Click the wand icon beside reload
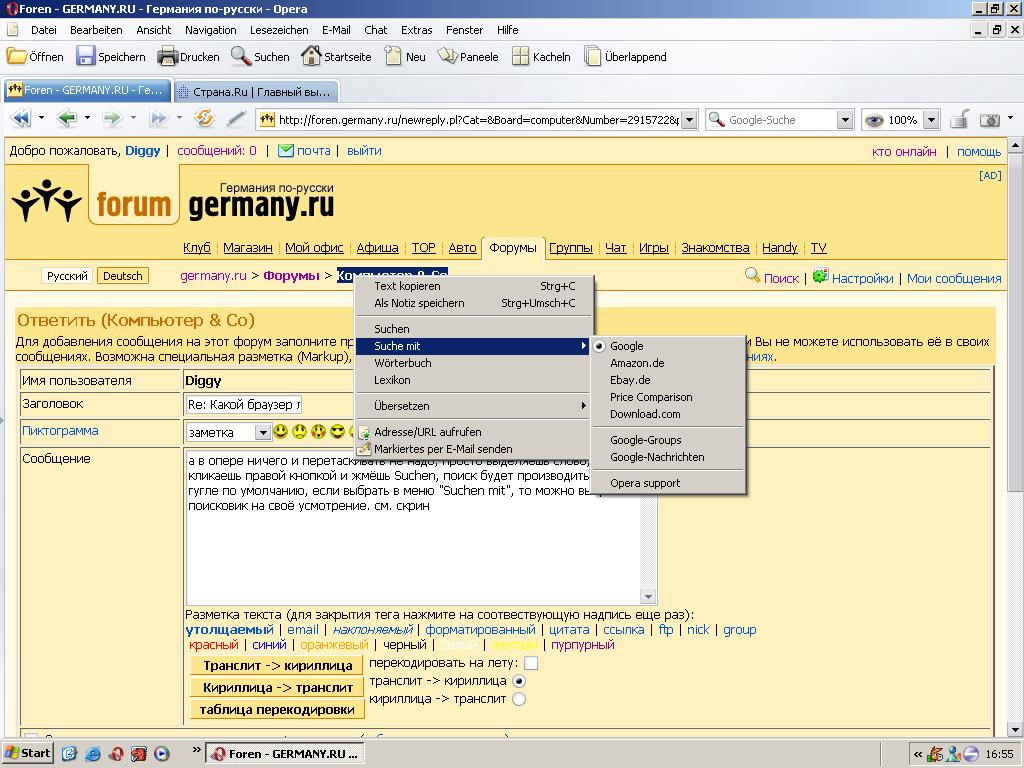 tap(236, 119)
